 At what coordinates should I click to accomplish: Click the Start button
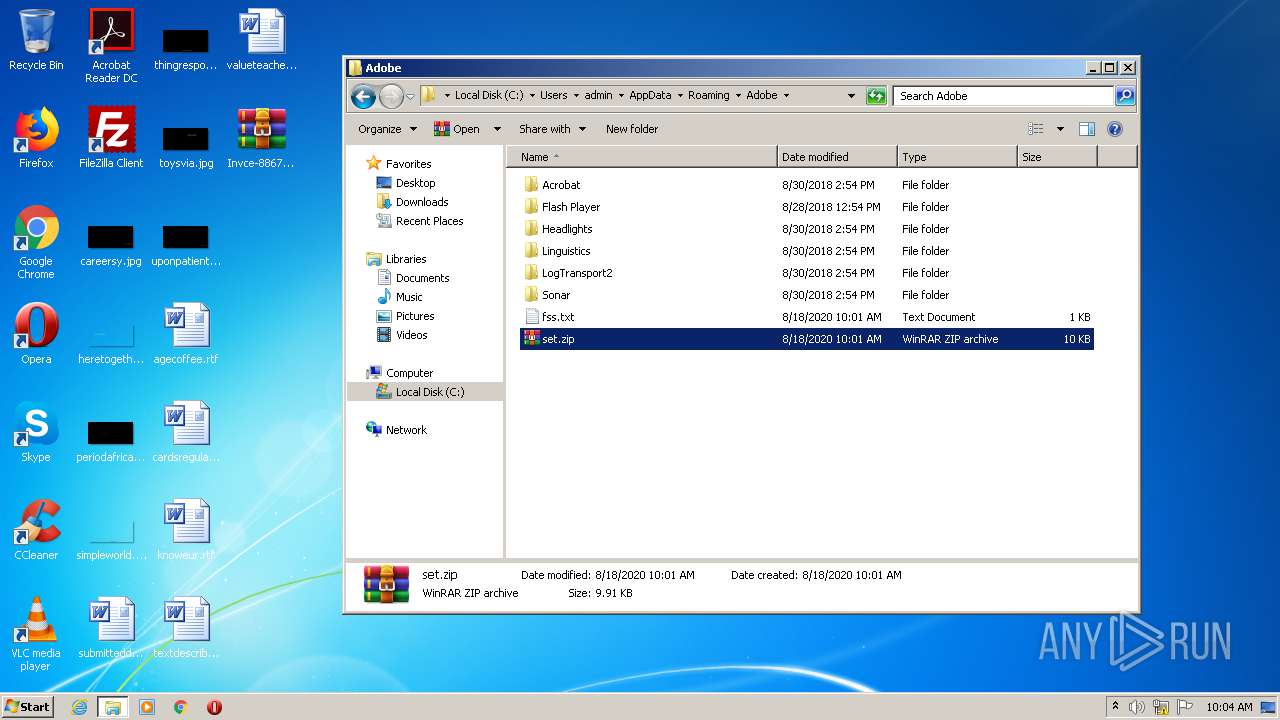[x=27, y=707]
